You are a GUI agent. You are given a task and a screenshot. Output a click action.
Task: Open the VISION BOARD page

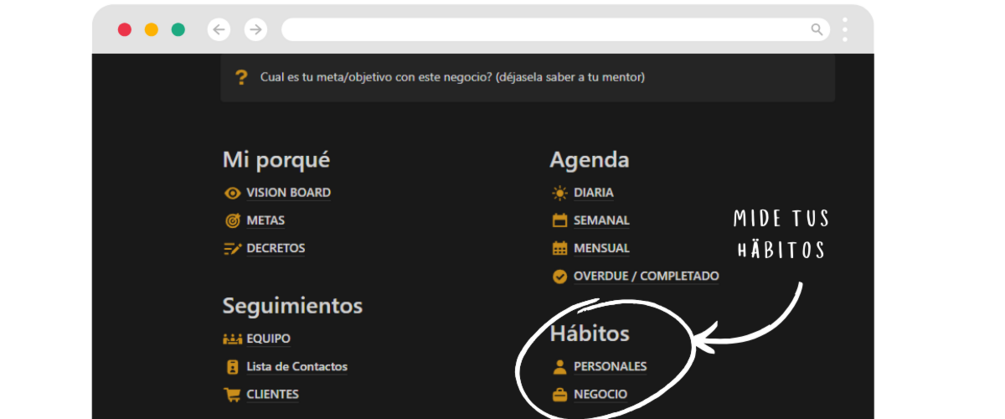point(288,193)
